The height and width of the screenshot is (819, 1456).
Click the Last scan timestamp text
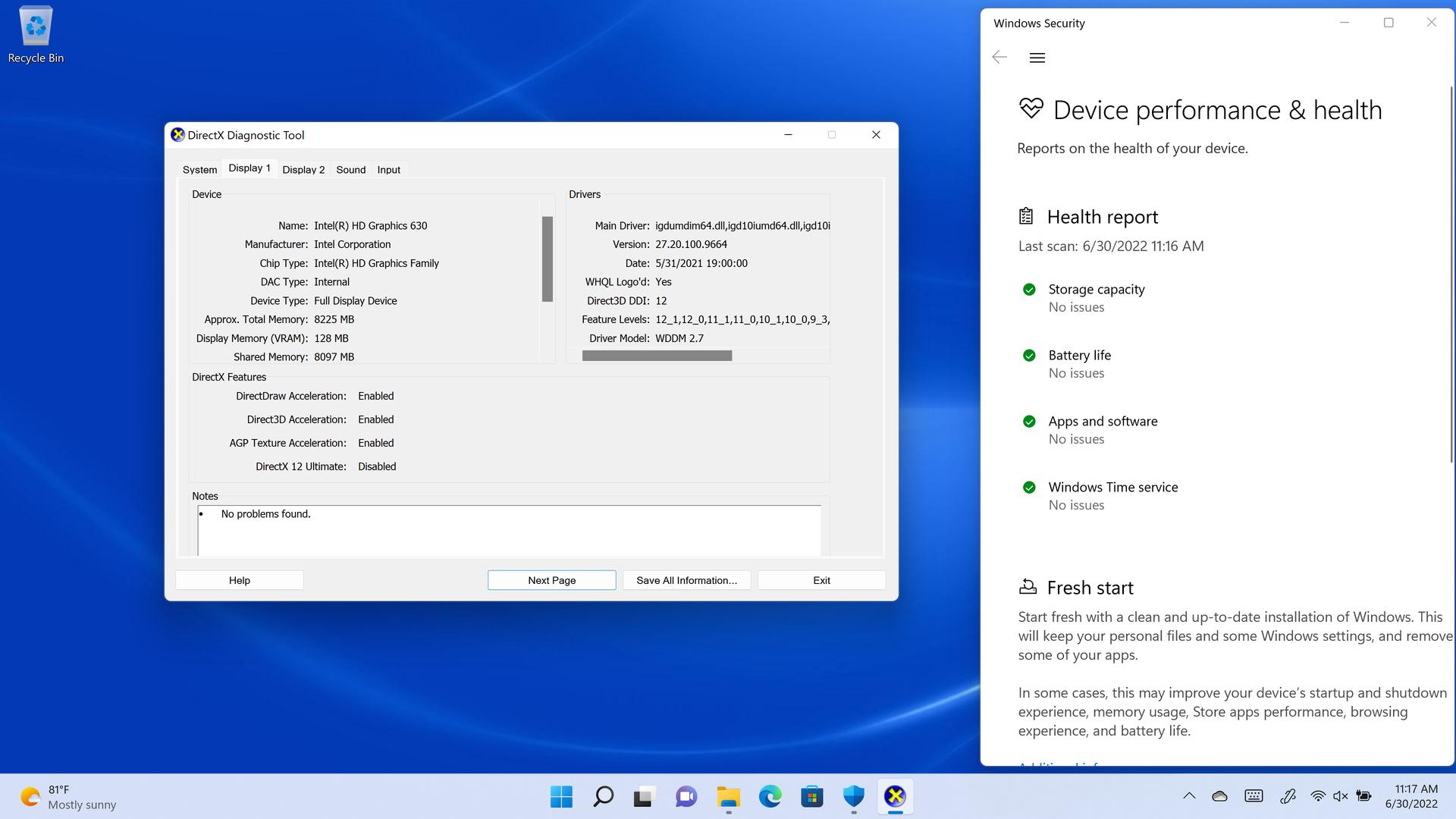[1111, 246]
